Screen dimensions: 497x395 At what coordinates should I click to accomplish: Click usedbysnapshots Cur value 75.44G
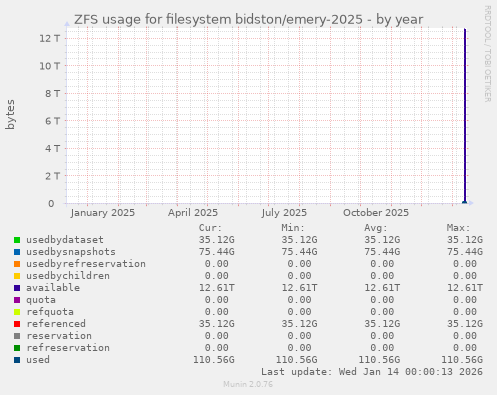(217, 252)
